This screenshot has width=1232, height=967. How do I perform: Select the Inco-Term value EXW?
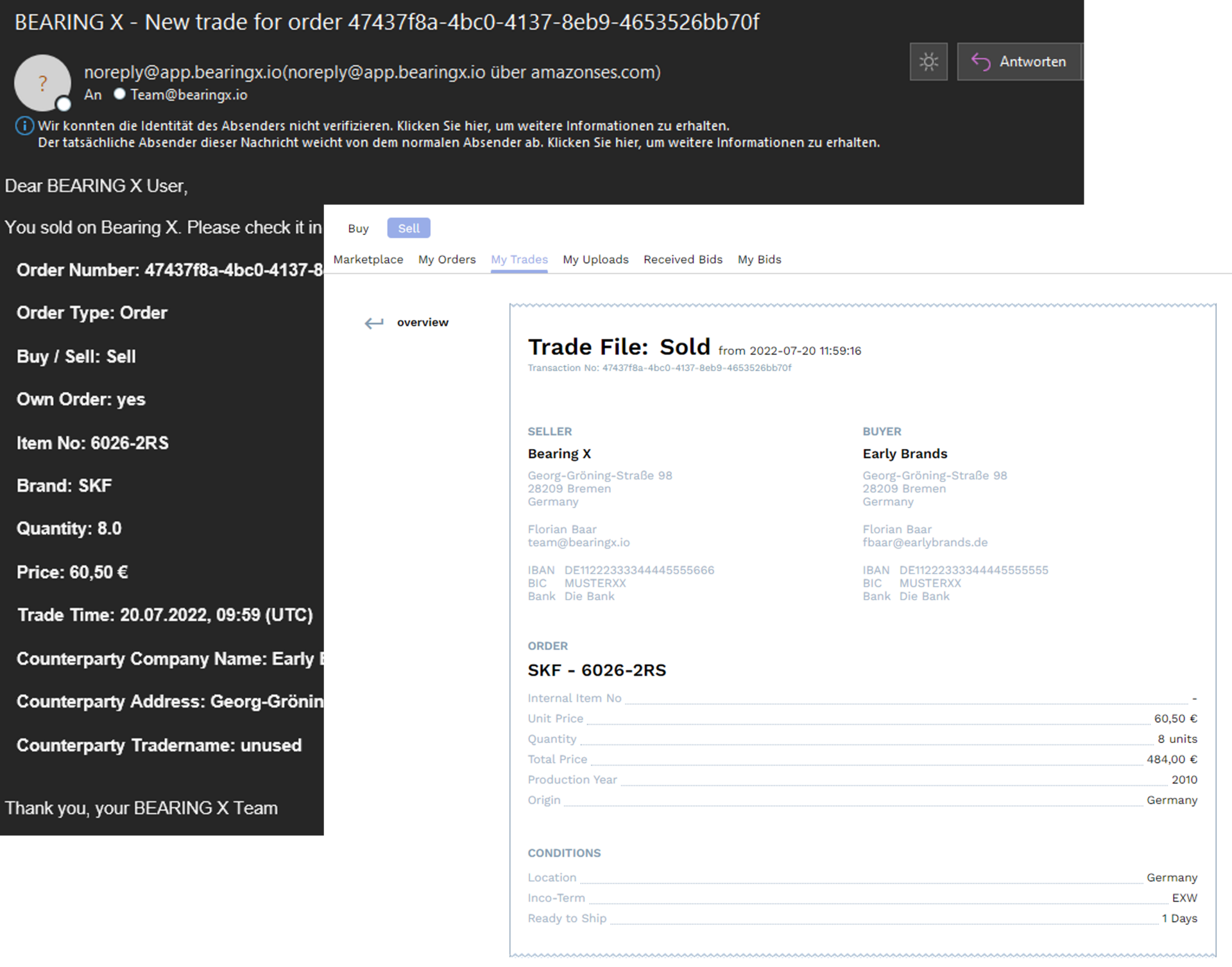[x=1185, y=898]
